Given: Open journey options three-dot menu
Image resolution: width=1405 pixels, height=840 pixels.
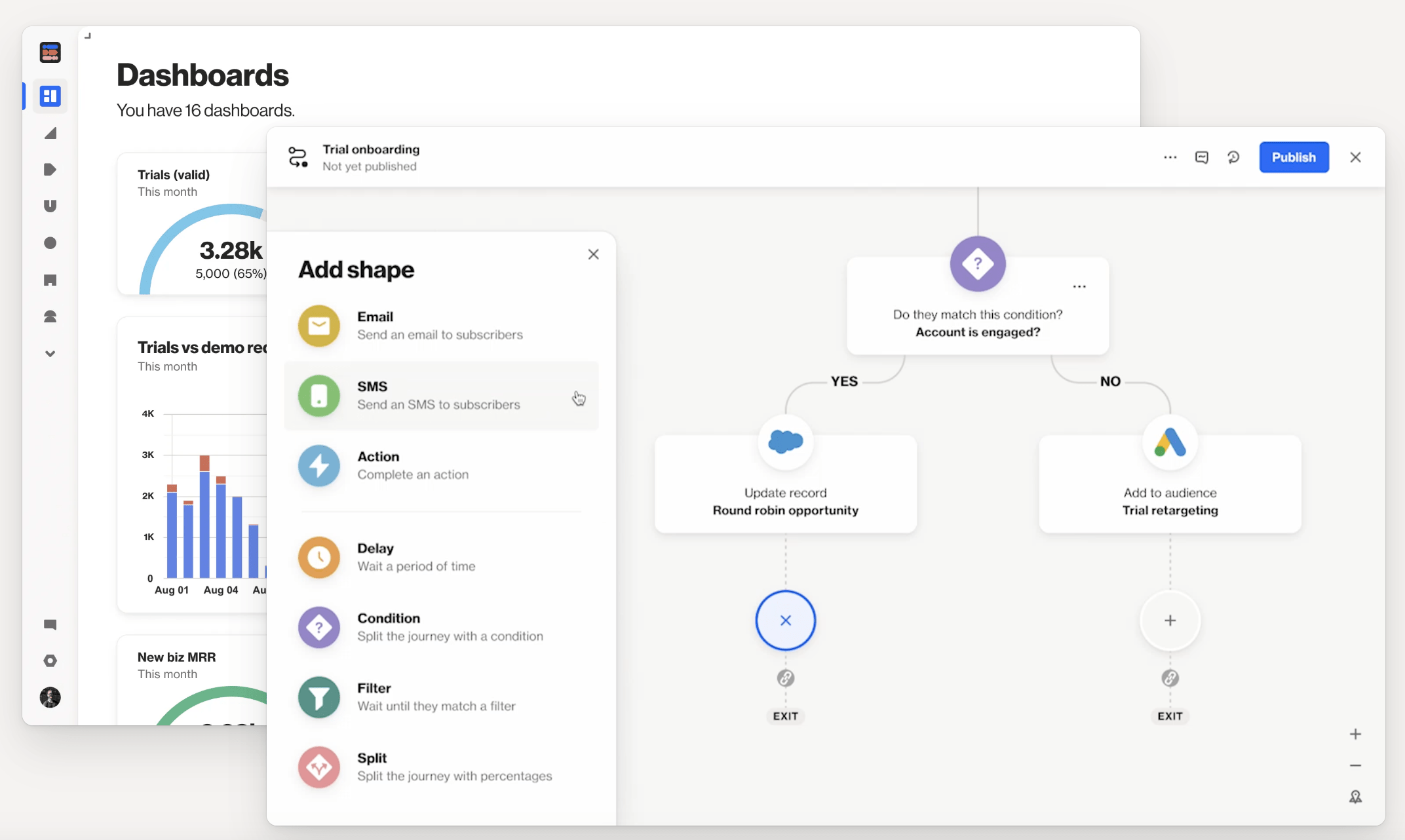Looking at the screenshot, I should pyautogui.click(x=1170, y=157).
